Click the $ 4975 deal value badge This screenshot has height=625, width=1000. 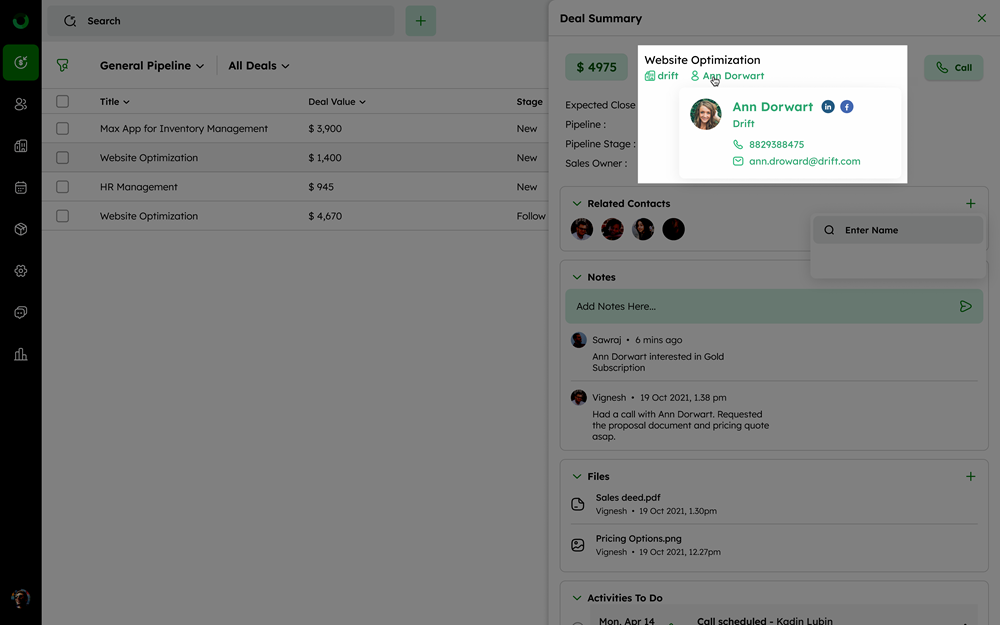[596, 67]
